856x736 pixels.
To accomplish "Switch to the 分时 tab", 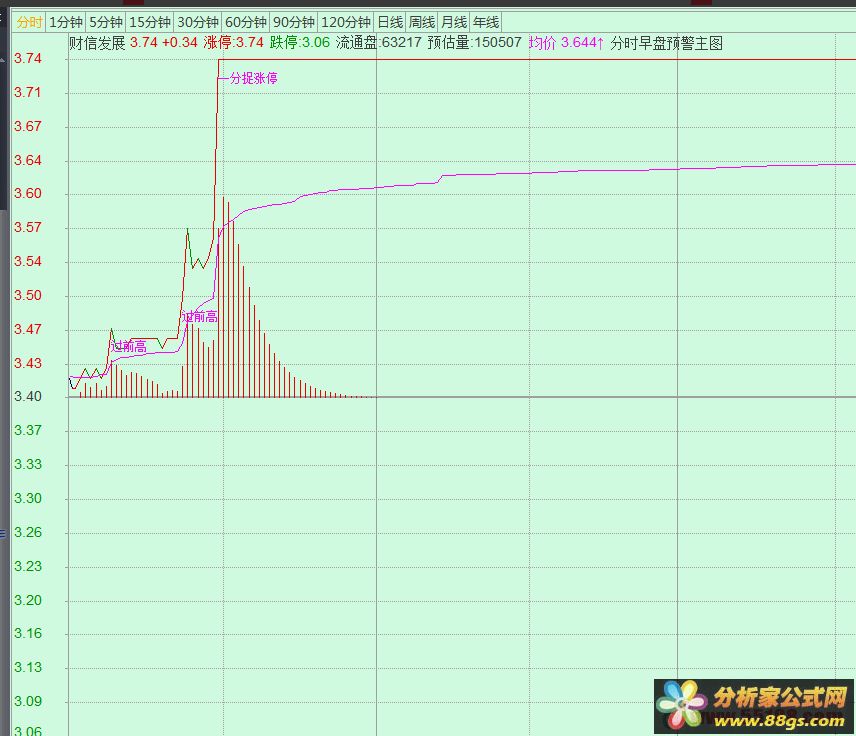I will click(x=29, y=22).
